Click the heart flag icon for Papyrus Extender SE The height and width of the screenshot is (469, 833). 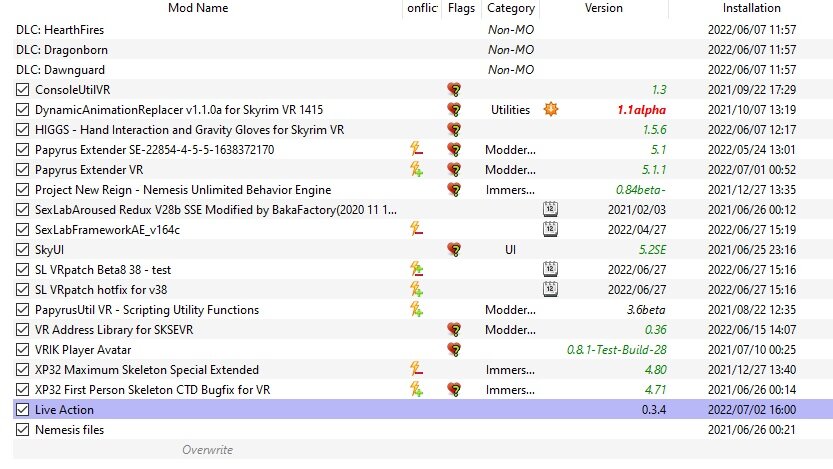(454, 149)
